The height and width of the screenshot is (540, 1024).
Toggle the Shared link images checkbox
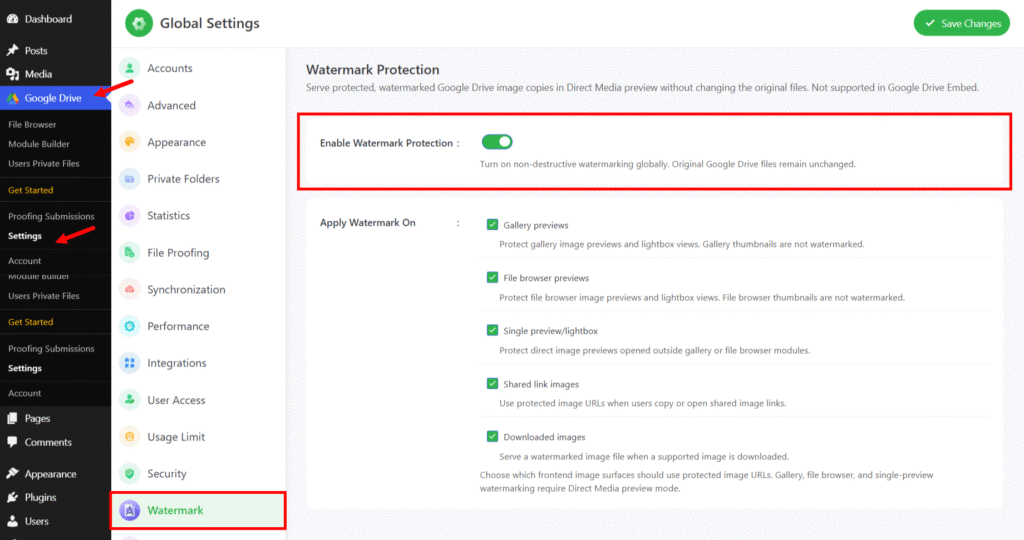(x=492, y=383)
